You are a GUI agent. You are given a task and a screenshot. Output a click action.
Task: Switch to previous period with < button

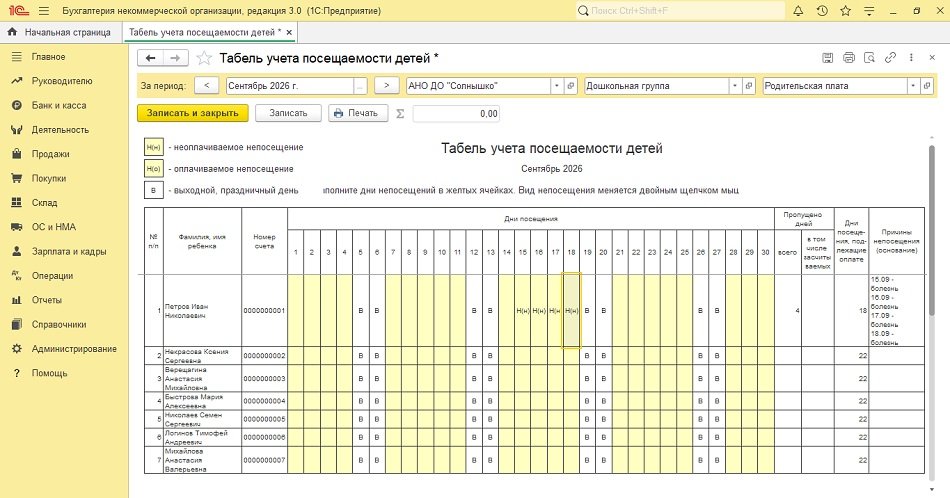click(x=207, y=86)
